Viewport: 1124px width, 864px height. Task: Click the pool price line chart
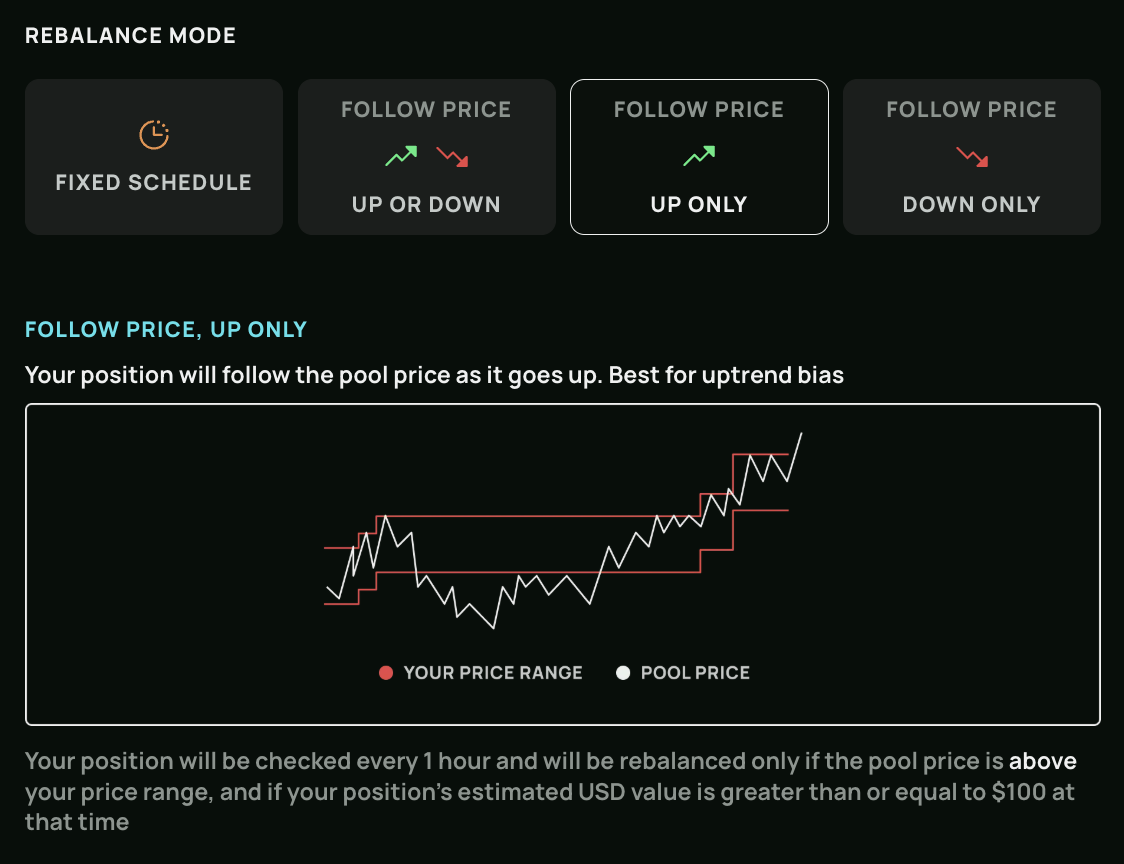pyautogui.click(x=562, y=540)
